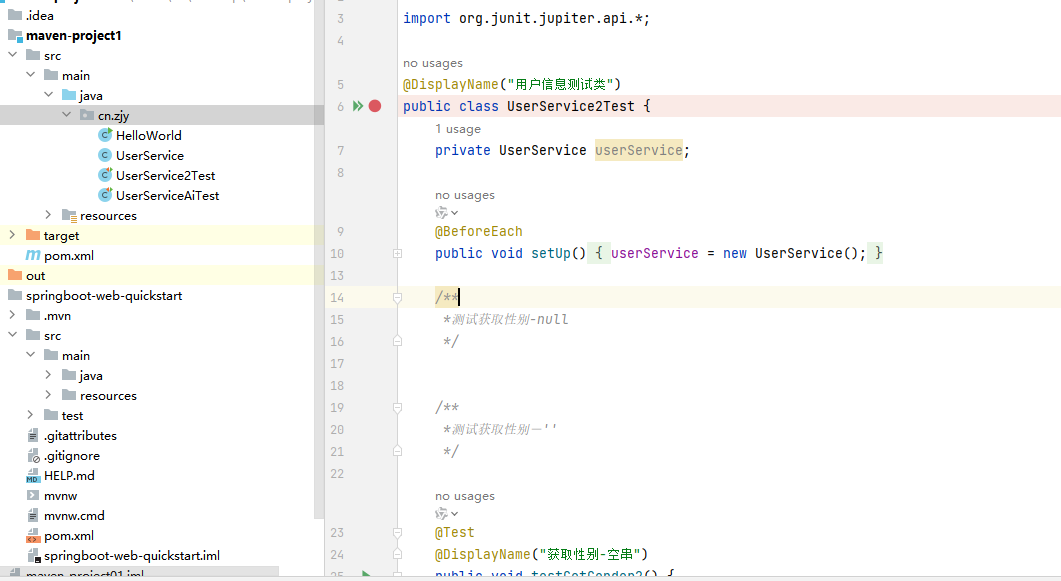Viewport: 1061px width, 581px height.
Task: Toggle fold on Javadoc comment at line 14
Action: pyautogui.click(x=397, y=297)
